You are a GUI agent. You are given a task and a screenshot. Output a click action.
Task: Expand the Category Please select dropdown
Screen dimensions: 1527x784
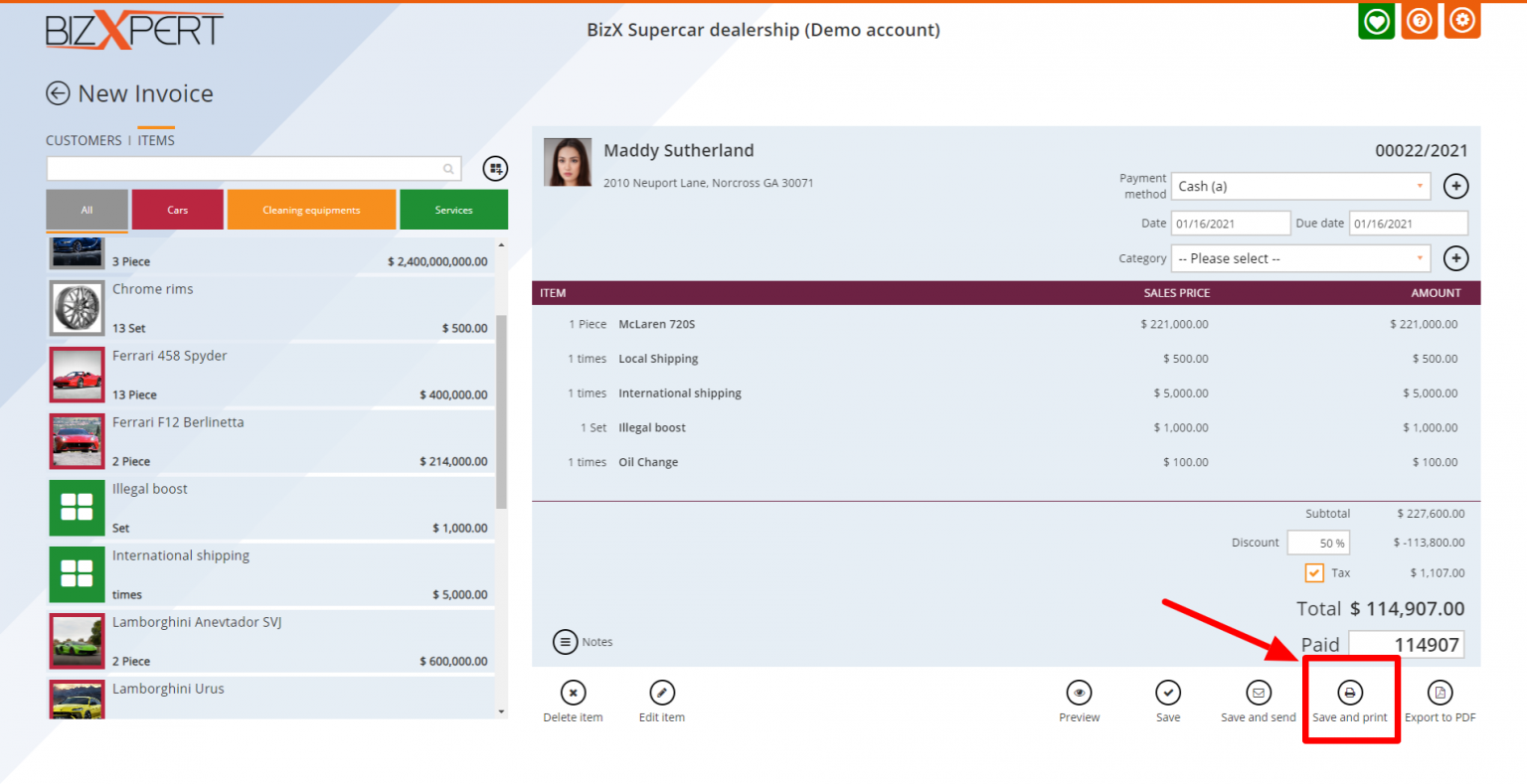click(1300, 258)
